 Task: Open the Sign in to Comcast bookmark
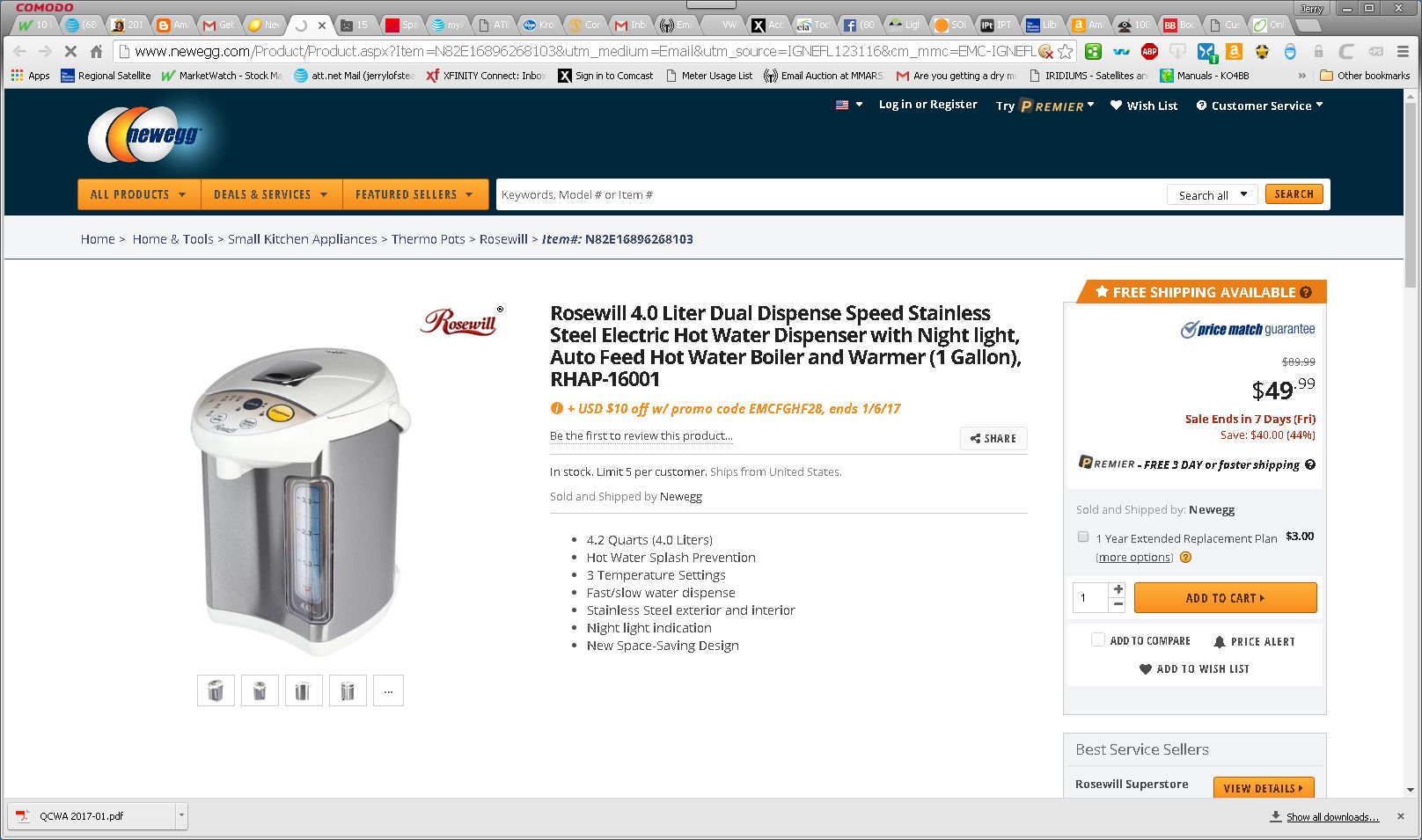click(x=605, y=76)
